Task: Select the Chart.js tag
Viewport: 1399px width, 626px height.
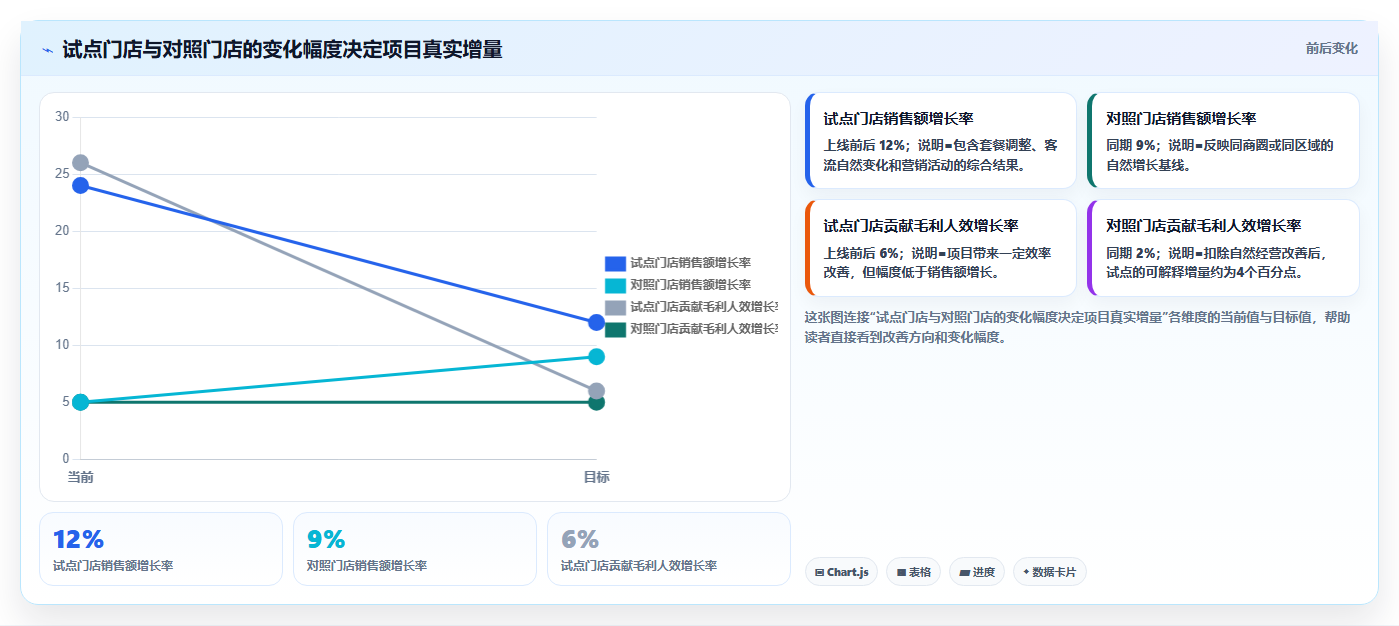Action: 841,572
